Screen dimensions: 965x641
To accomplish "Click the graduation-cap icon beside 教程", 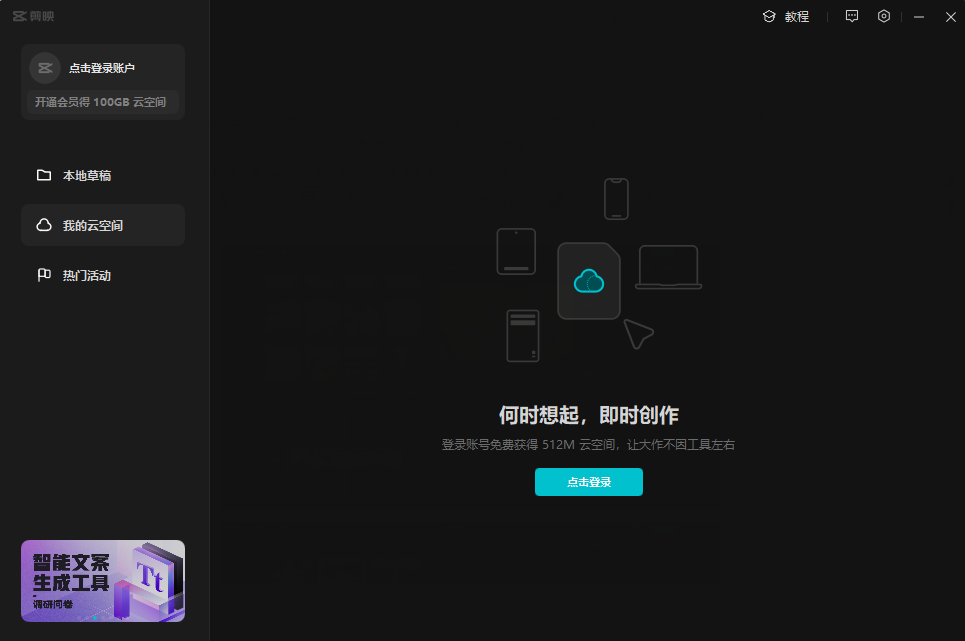I will pyautogui.click(x=768, y=16).
